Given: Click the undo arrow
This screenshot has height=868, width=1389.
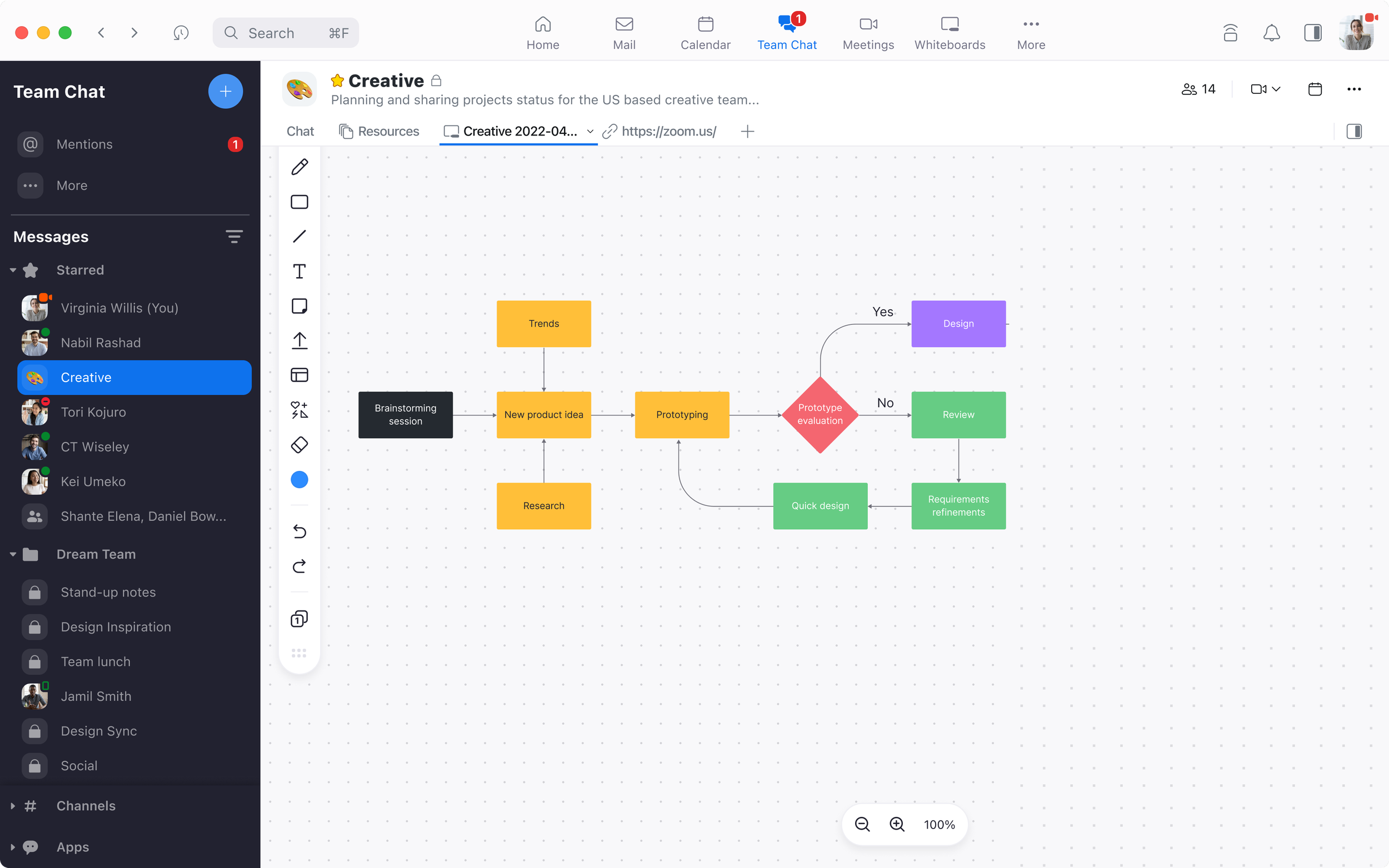Looking at the screenshot, I should click(x=299, y=531).
